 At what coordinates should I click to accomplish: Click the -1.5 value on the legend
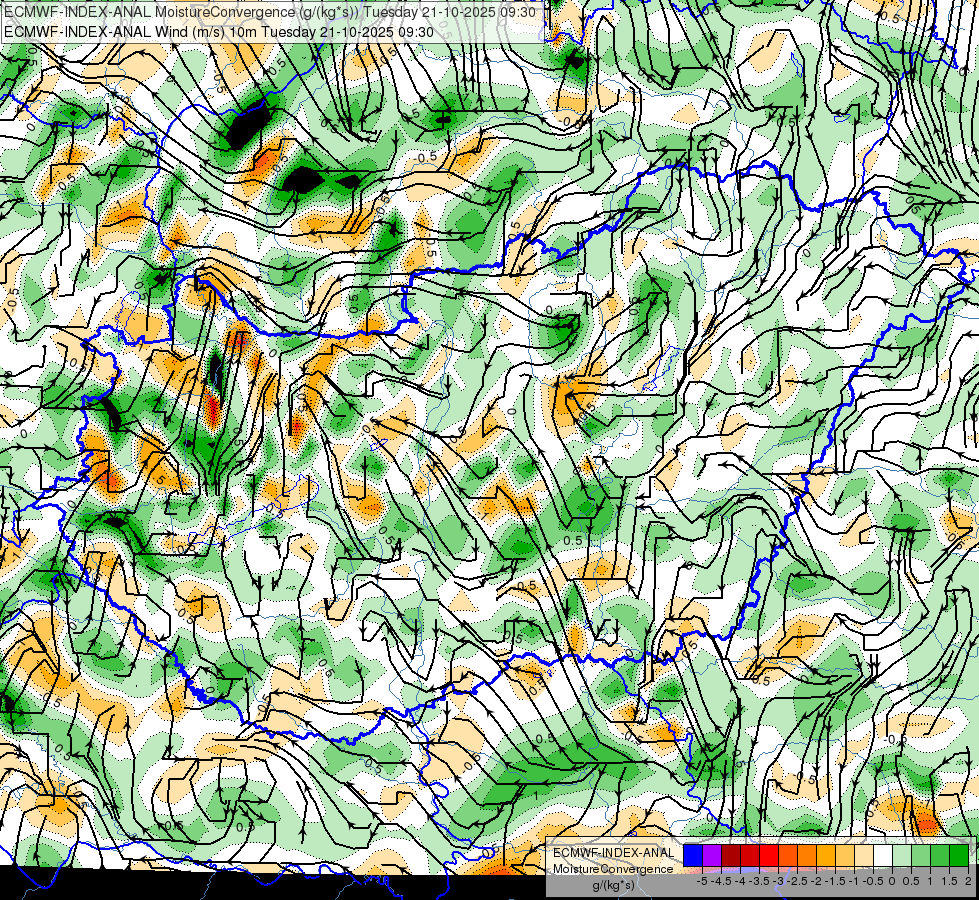835,881
